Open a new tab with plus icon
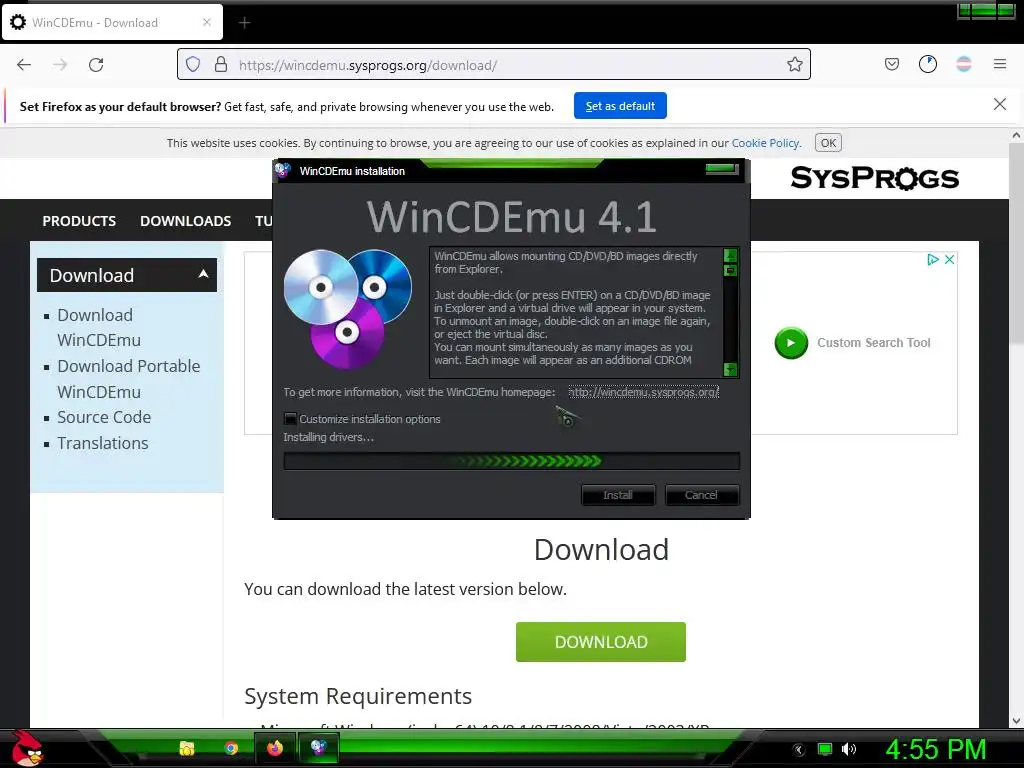The height and width of the screenshot is (768, 1024). click(x=244, y=23)
